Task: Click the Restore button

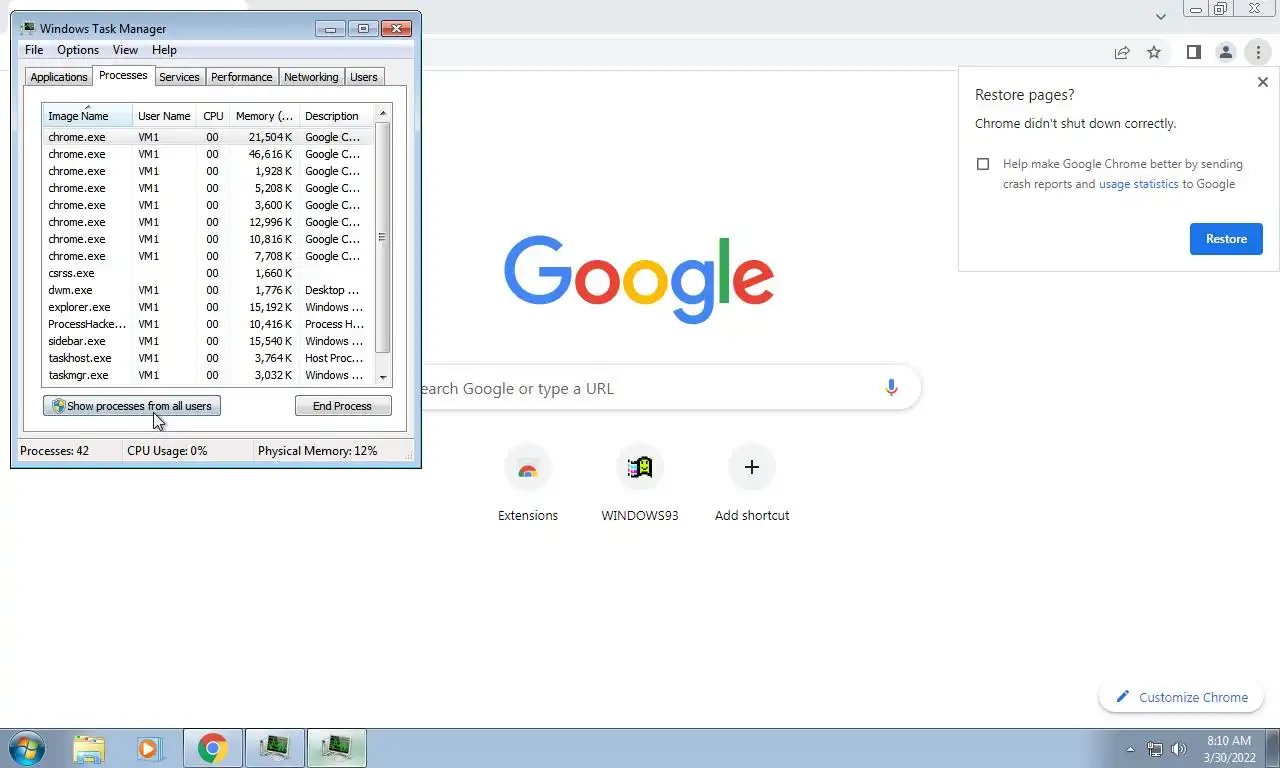Action: (1226, 239)
